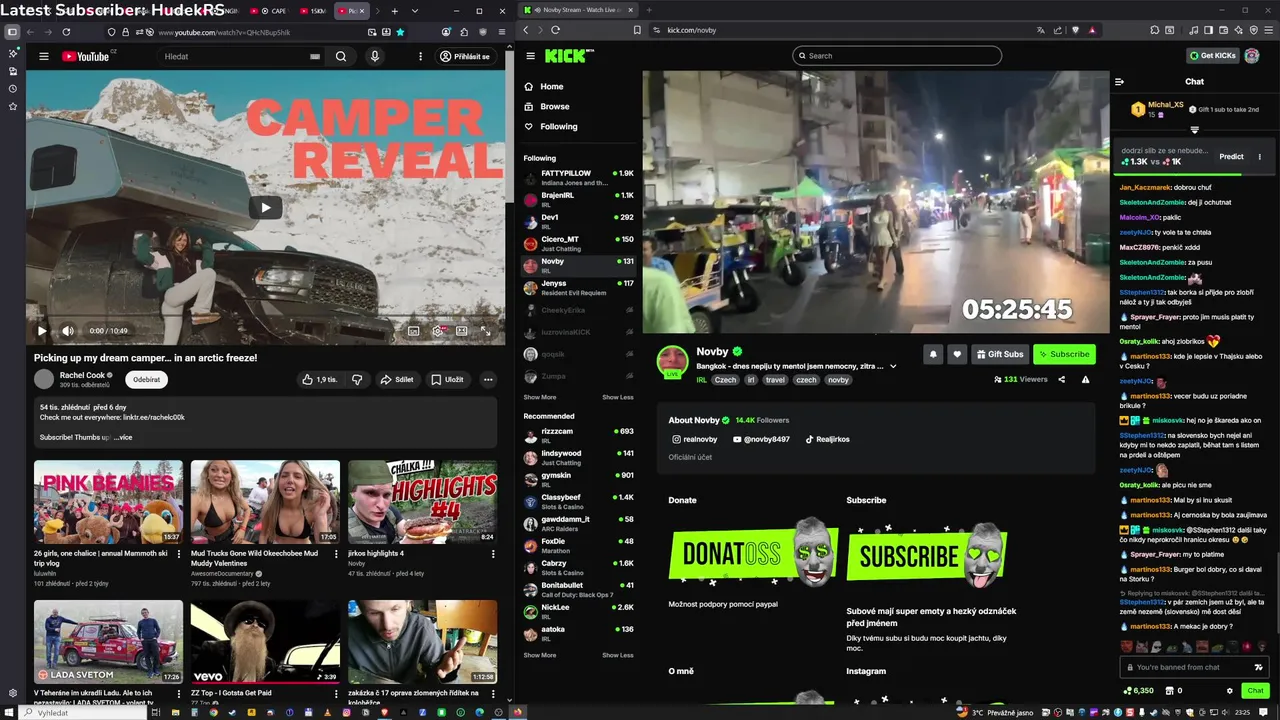This screenshot has height=720, width=1280.
Task: Open Pink Beanies mammoth ski trip thumbnail
Action: tap(108, 502)
